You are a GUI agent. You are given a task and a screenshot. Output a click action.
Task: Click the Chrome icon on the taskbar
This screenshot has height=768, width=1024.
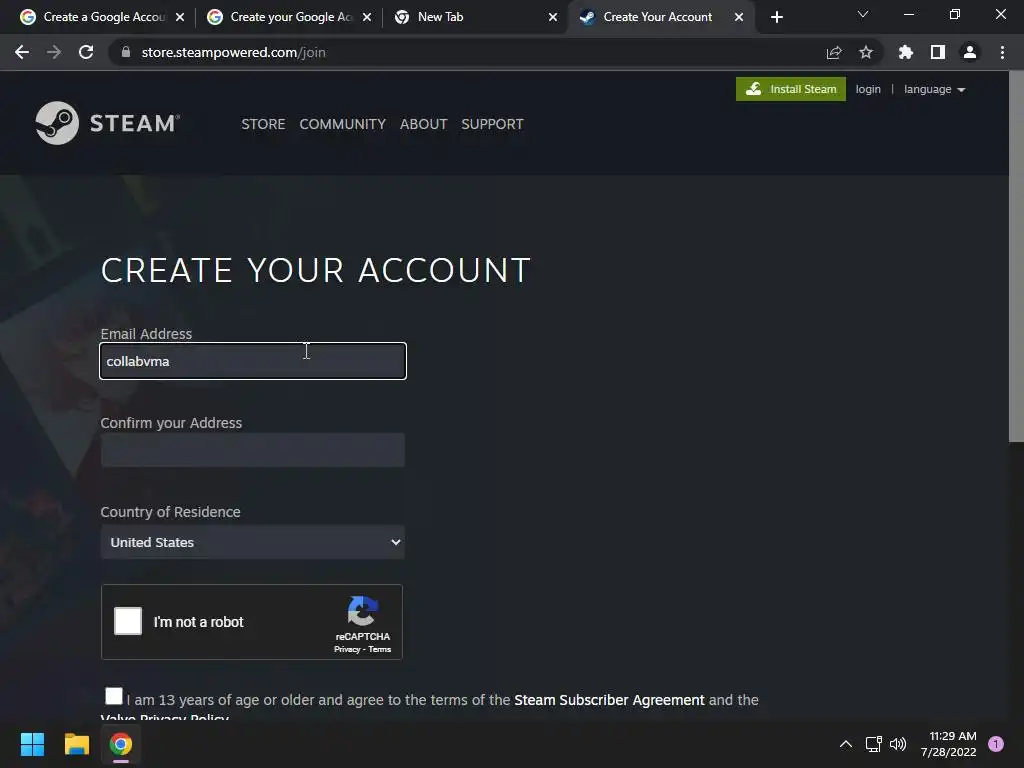(121, 744)
